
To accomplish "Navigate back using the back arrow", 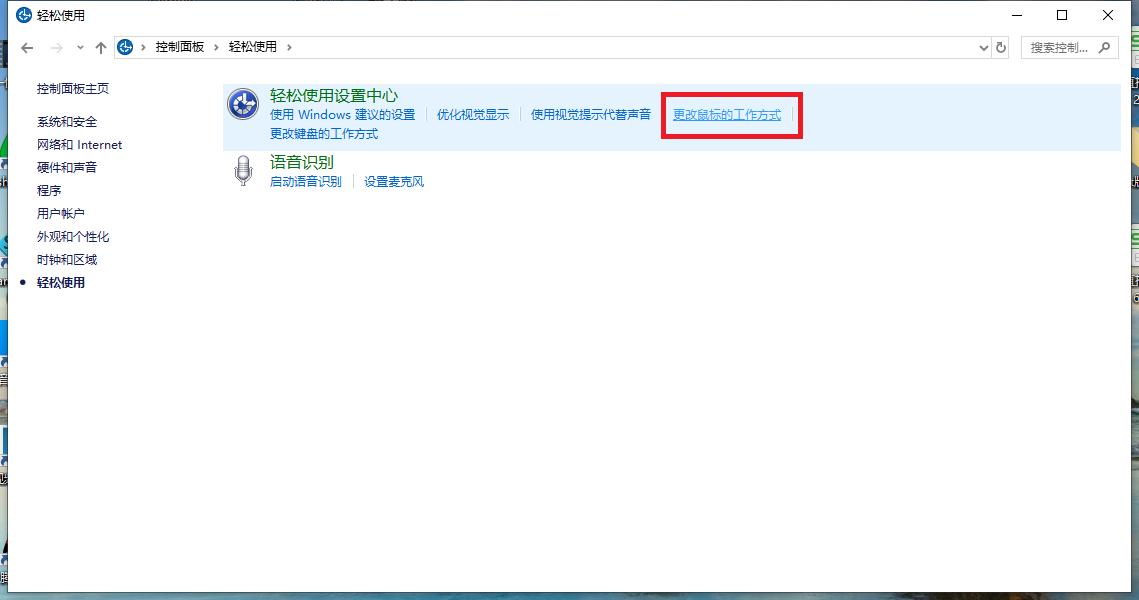I will pos(26,47).
